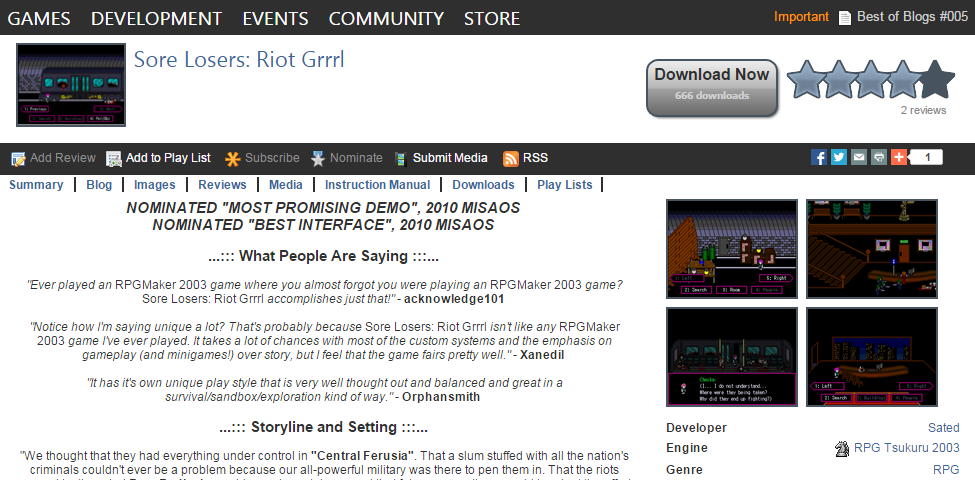This screenshot has height=480, width=975.
Task: Click the Twitter share icon
Action: click(839, 157)
